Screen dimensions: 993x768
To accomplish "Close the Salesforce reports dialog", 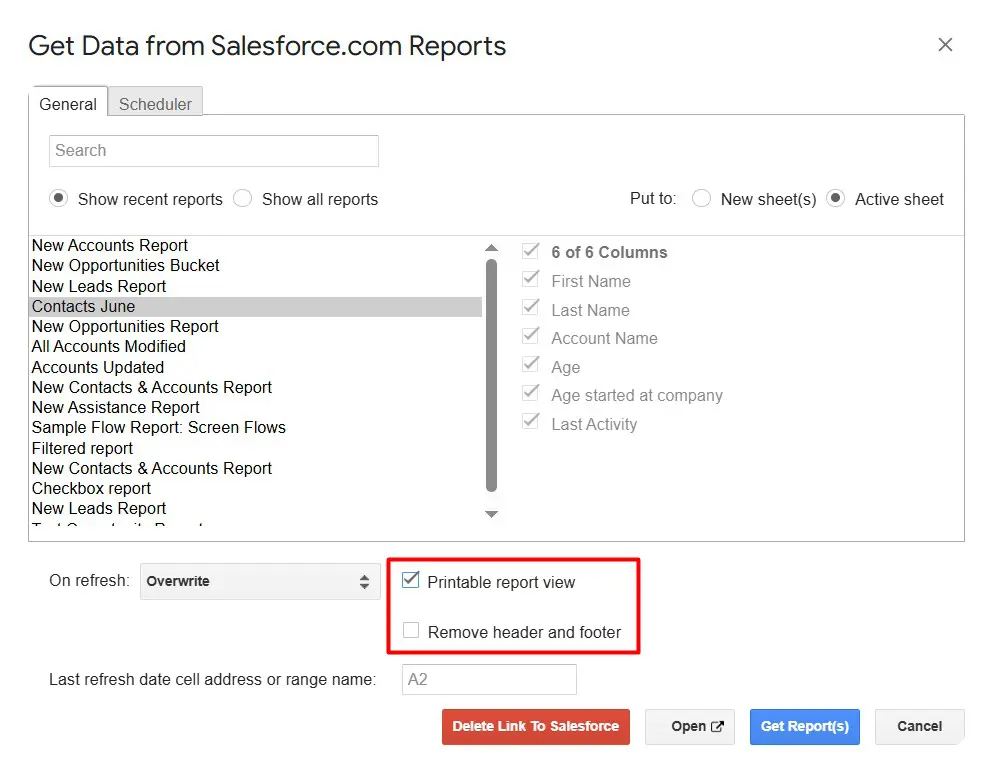I will [x=945, y=45].
